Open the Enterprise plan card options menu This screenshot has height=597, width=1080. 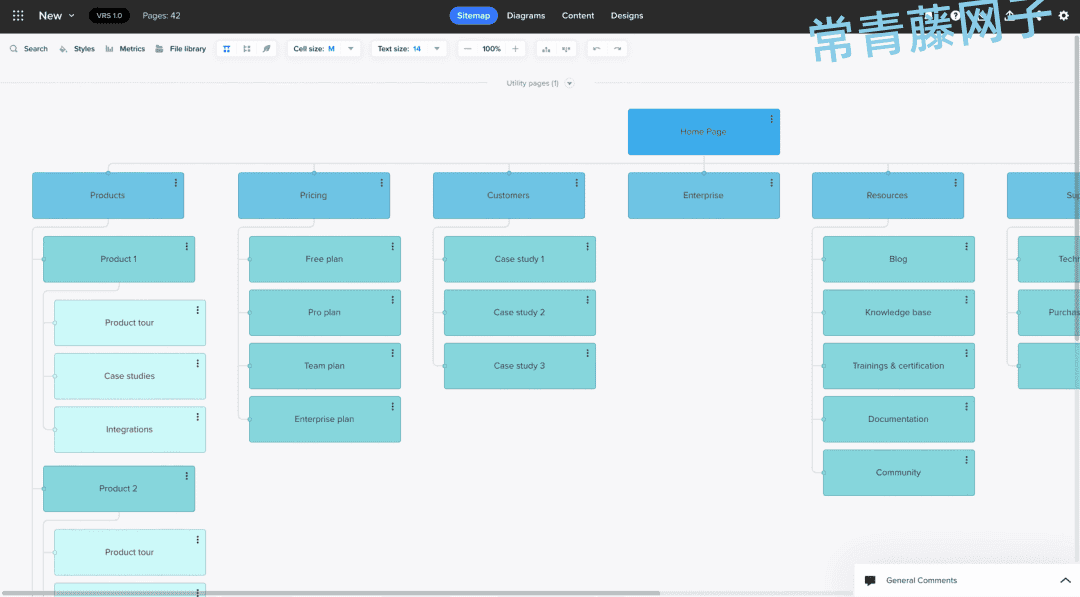pos(393,407)
